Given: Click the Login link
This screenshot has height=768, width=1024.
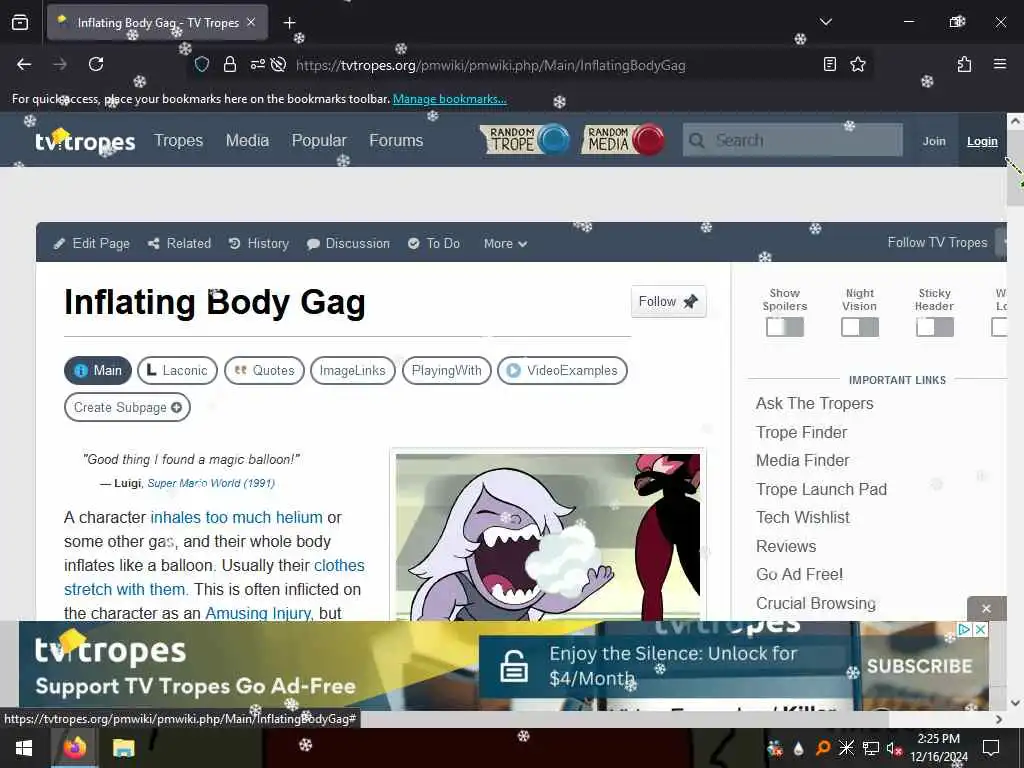Looking at the screenshot, I should (x=982, y=141).
